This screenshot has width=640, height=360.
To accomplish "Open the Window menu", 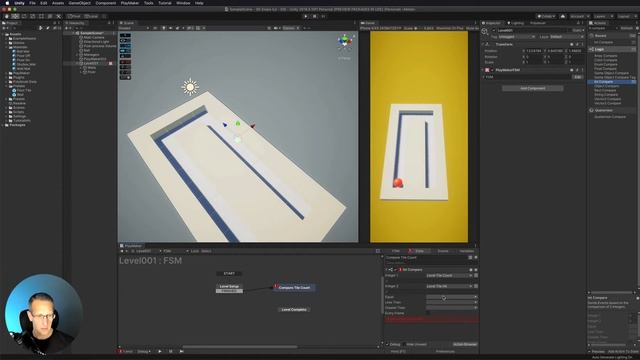I will 183,3.
